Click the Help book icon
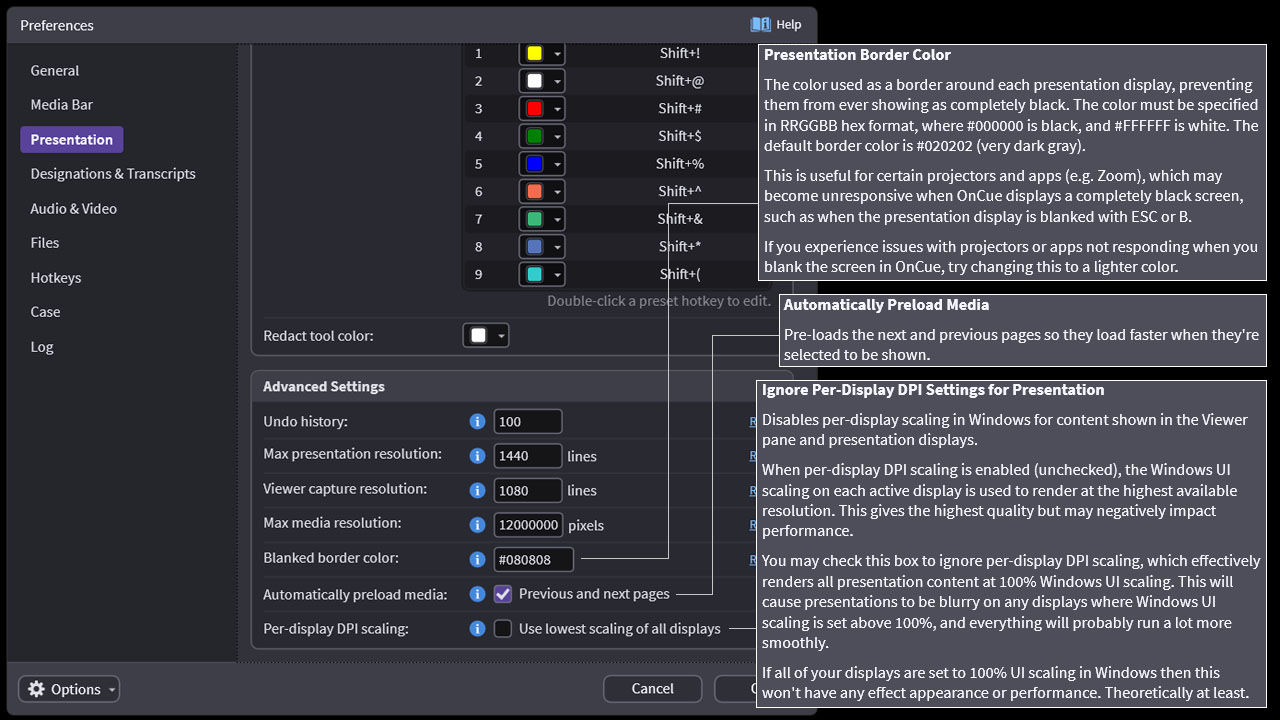1280x720 pixels. (760, 24)
